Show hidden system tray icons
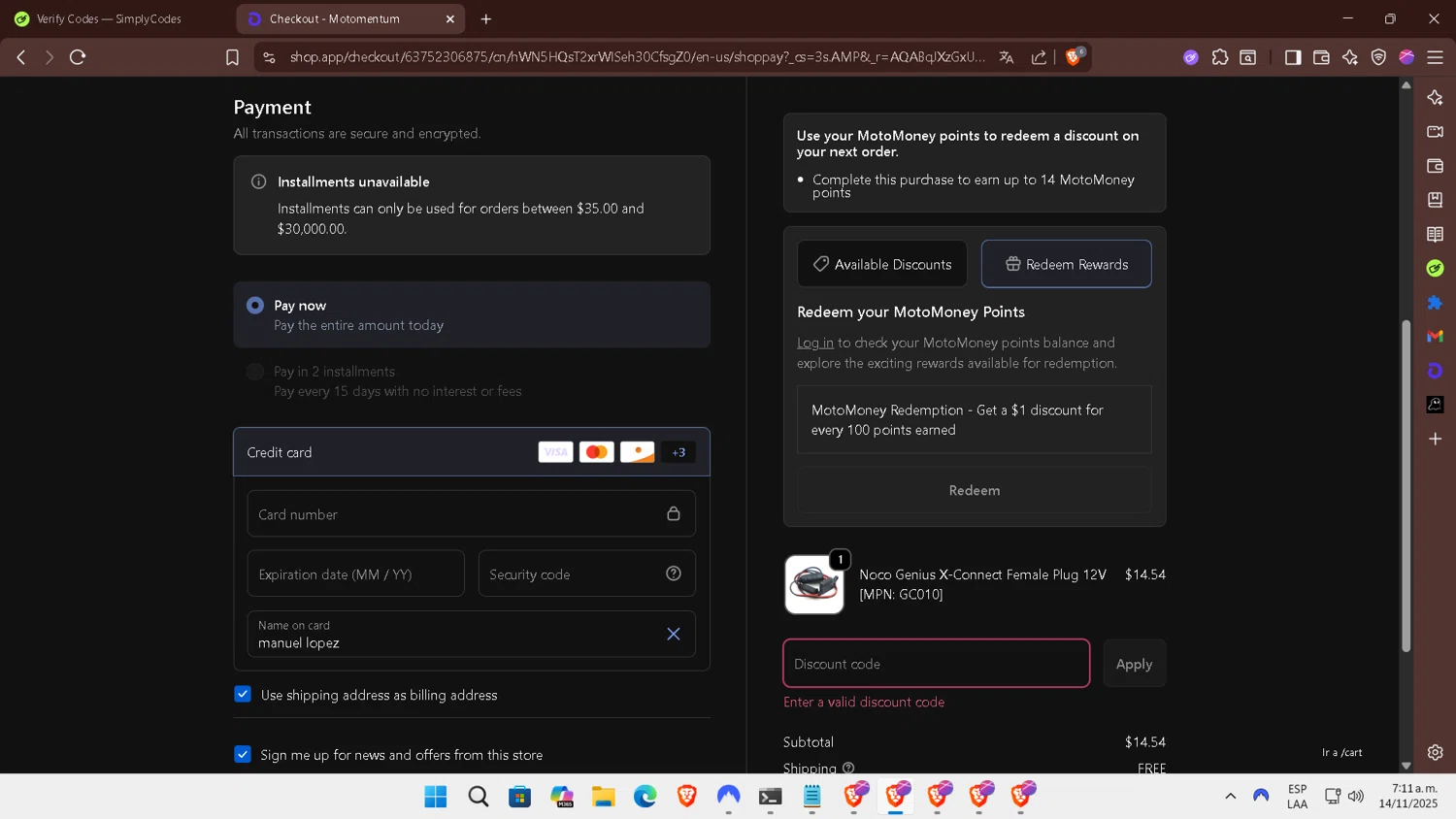This screenshot has width=1456, height=819. [x=1230, y=796]
